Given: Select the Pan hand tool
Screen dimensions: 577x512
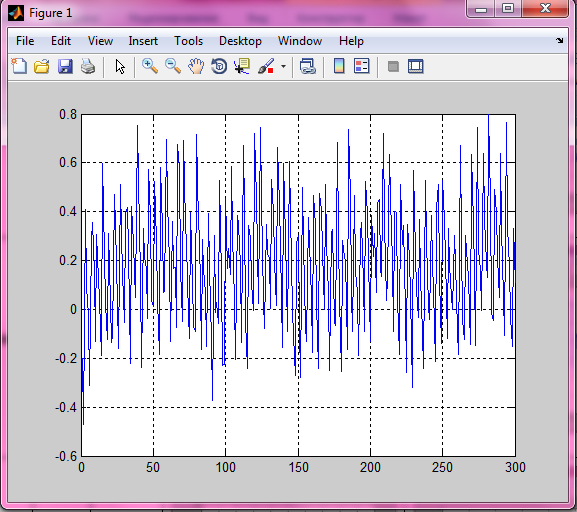Looking at the screenshot, I should (196, 67).
